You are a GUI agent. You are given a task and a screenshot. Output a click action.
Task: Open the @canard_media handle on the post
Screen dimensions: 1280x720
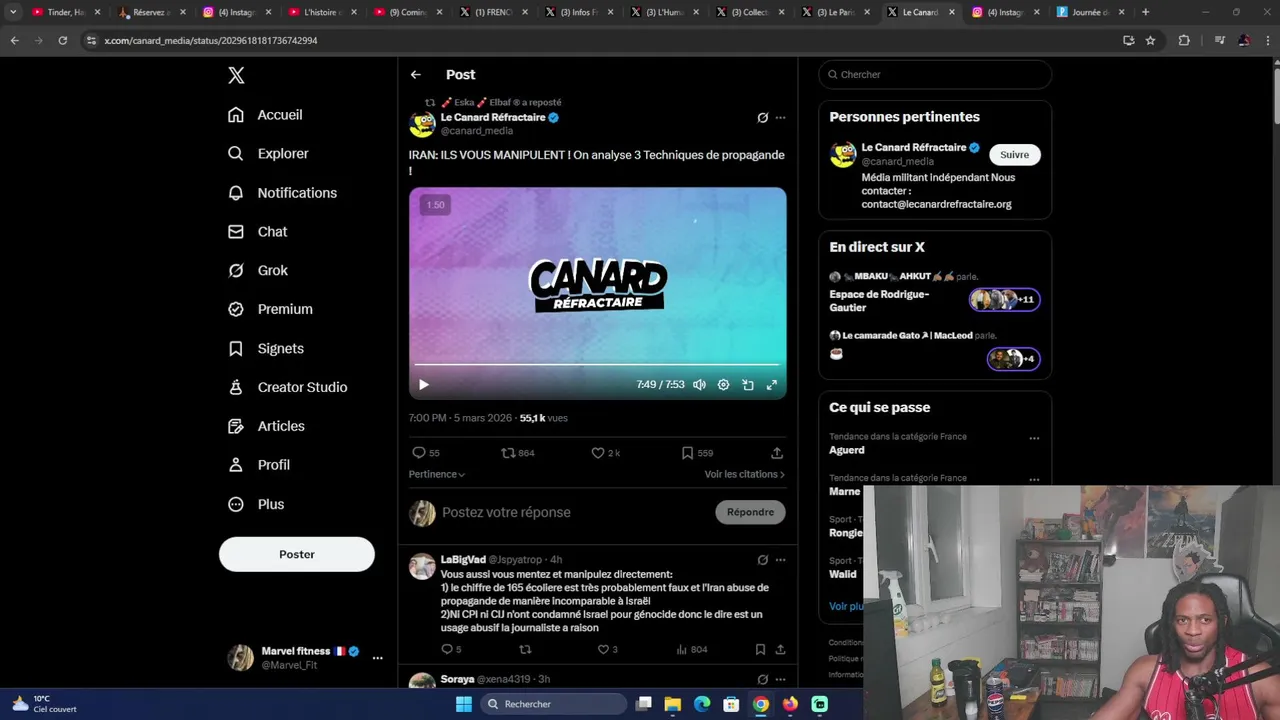477,131
